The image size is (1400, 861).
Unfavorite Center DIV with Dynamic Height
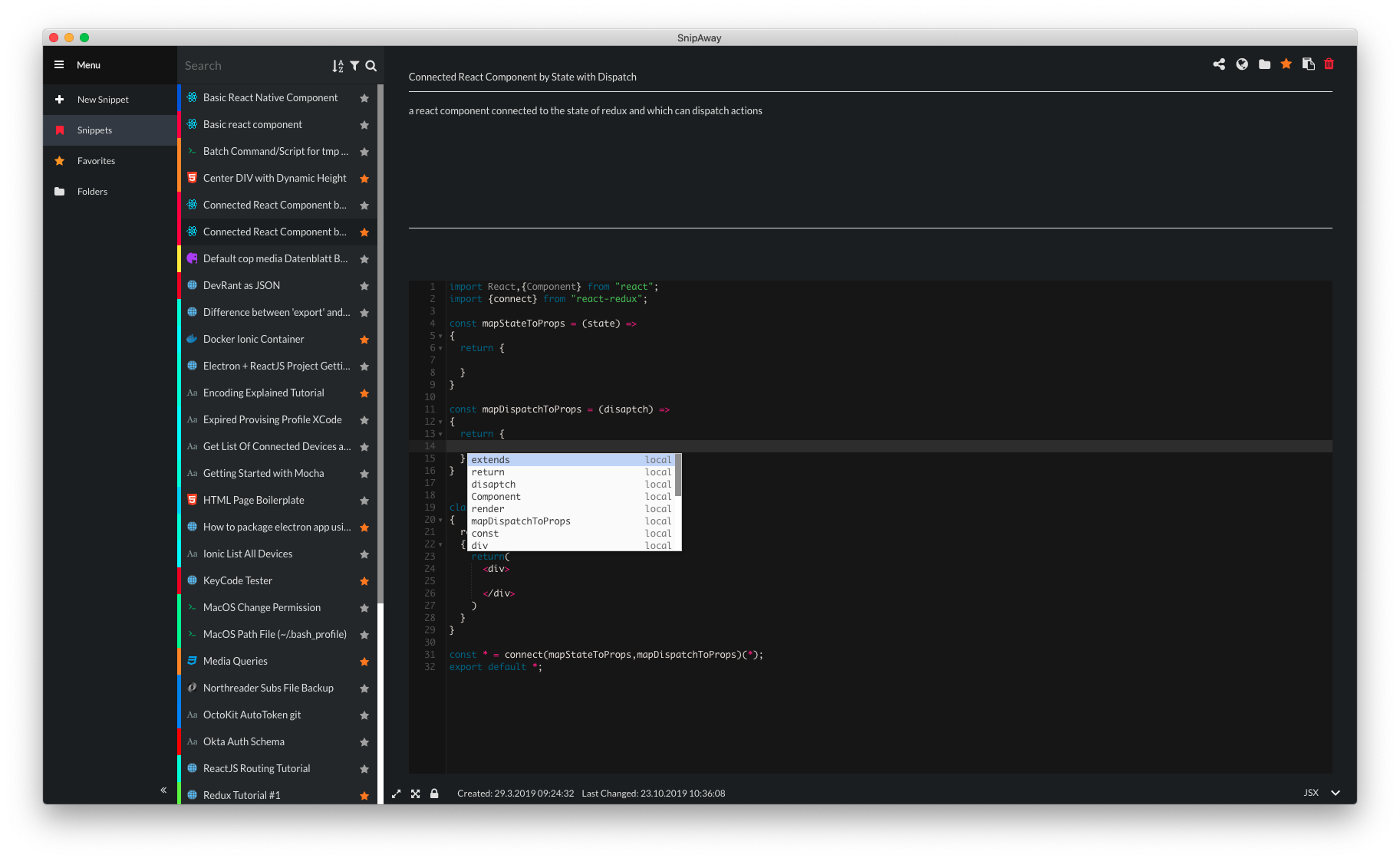click(x=364, y=179)
